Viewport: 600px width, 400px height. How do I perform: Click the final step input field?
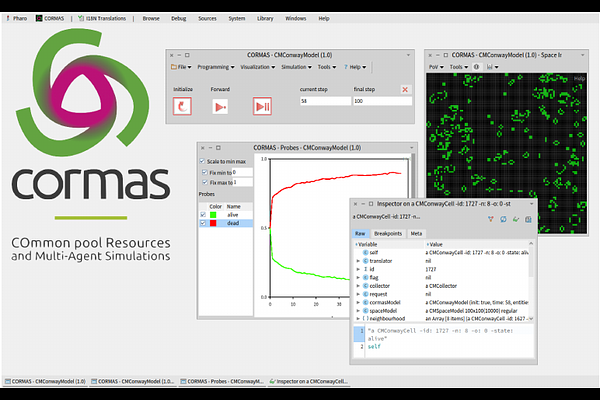pyautogui.click(x=382, y=101)
